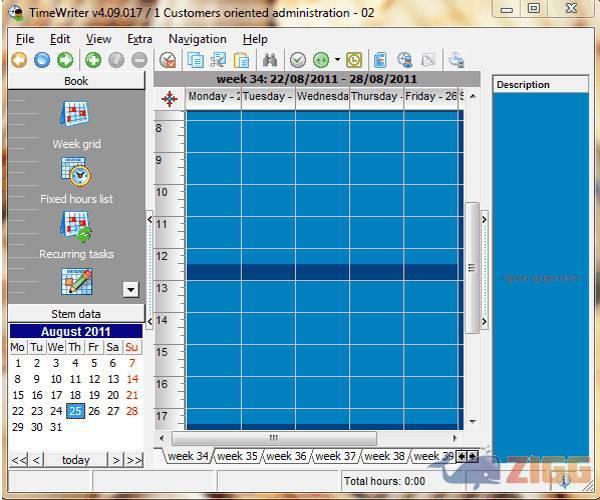The width and height of the screenshot is (600, 500).
Task: Click the Stem data section header
Action: point(76,314)
